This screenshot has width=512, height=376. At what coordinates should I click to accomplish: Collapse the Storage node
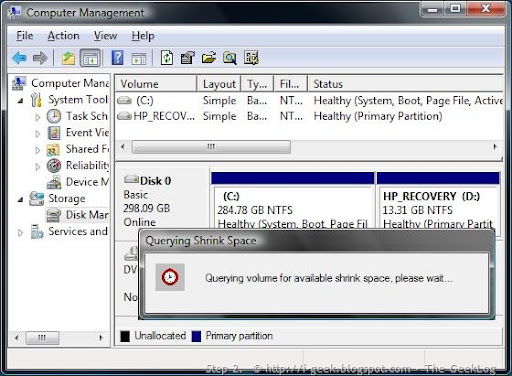[21, 199]
